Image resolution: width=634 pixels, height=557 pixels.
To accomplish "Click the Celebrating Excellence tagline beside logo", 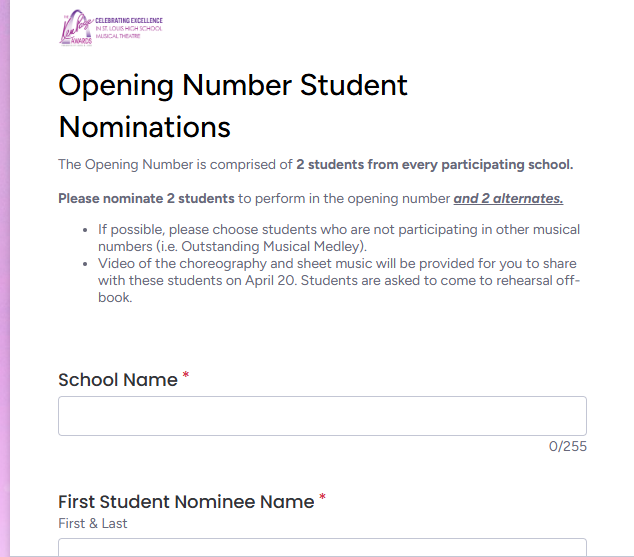I will tap(129, 28).
